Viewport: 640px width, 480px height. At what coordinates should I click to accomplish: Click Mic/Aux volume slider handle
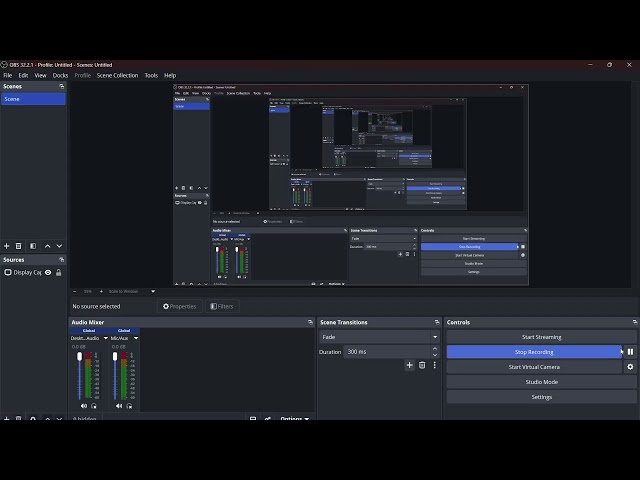[115, 356]
